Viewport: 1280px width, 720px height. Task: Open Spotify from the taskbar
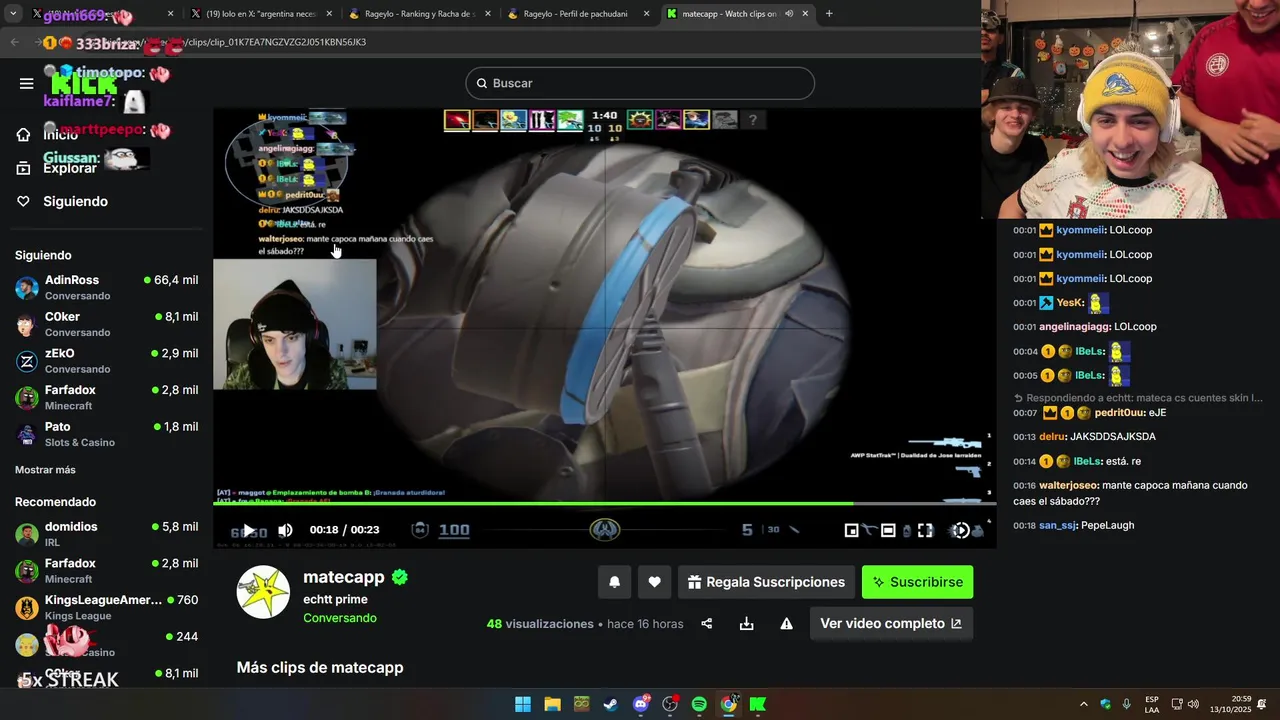pyautogui.click(x=699, y=704)
